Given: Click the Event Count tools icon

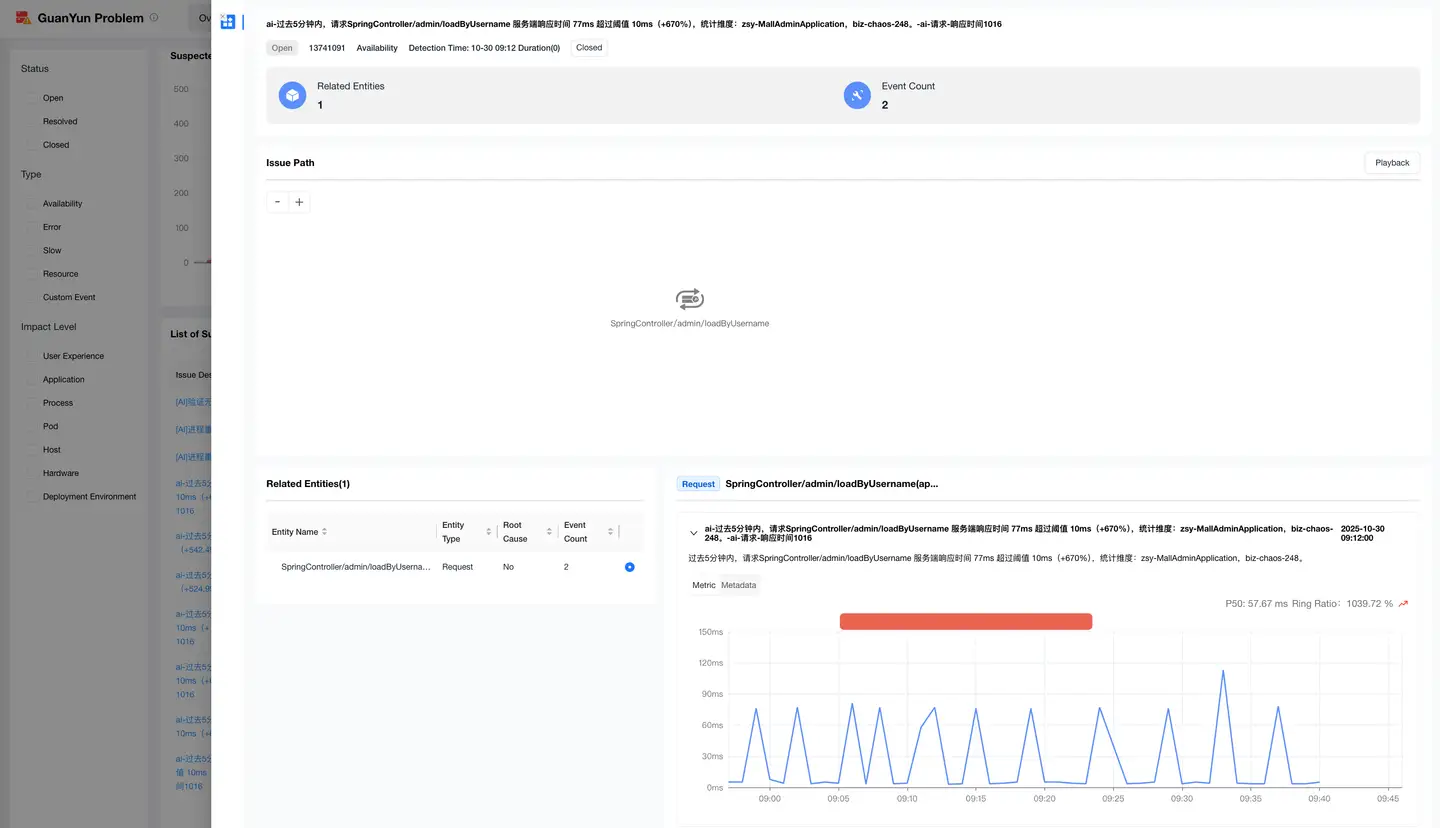Looking at the screenshot, I should click(x=857, y=95).
